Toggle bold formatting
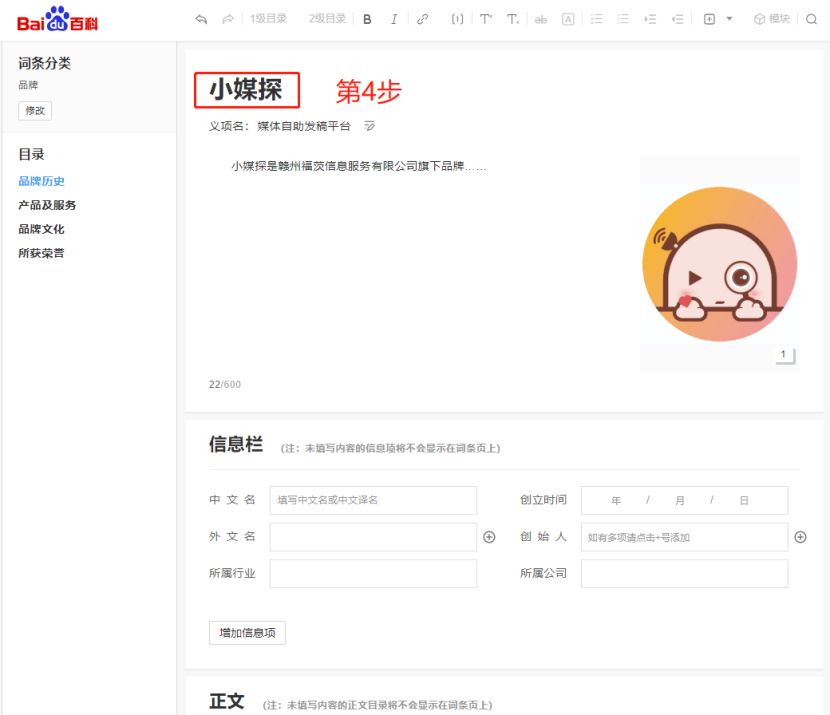 pyautogui.click(x=367, y=20)
